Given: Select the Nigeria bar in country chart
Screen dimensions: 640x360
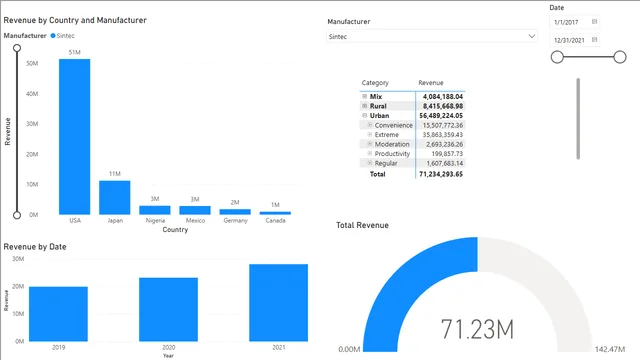Looking at the screenshot, I should (x=155, y=210).
